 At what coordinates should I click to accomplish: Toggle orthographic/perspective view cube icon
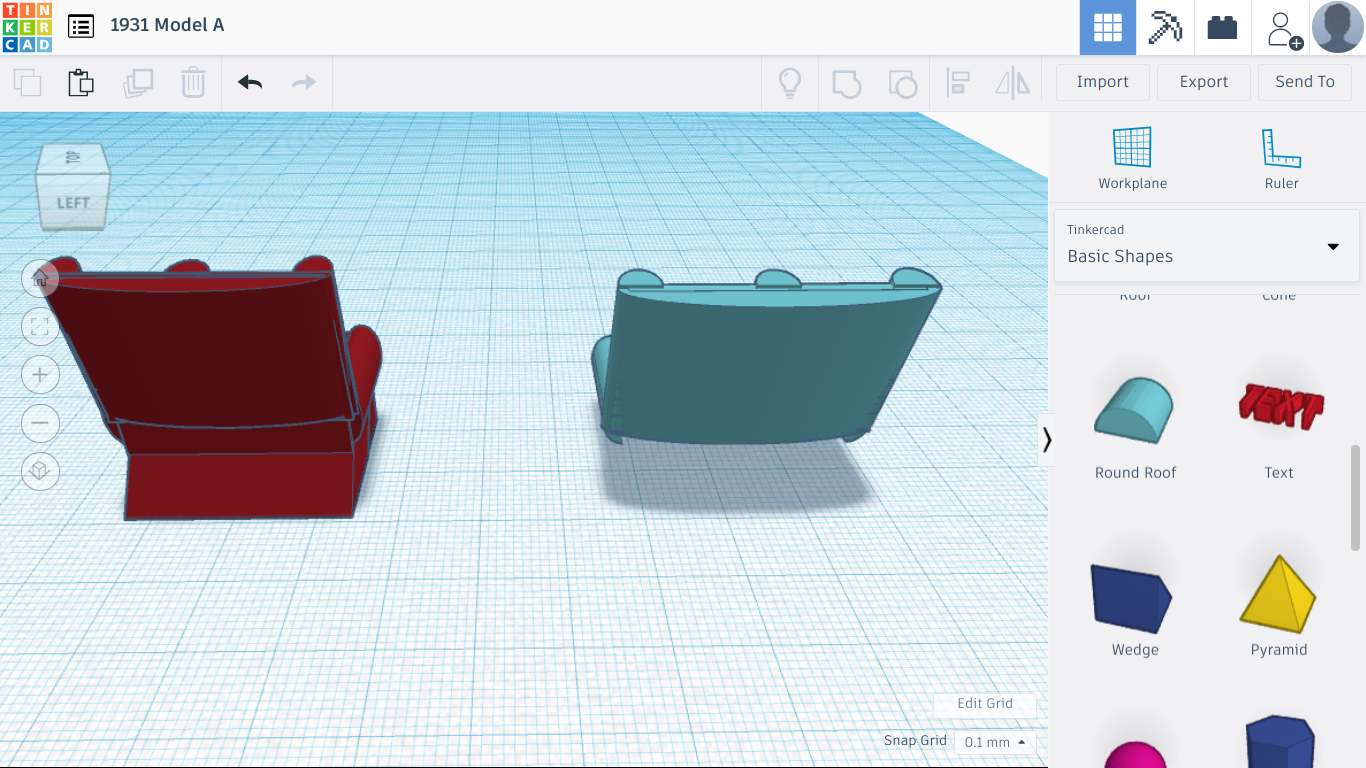click(40, 471)
